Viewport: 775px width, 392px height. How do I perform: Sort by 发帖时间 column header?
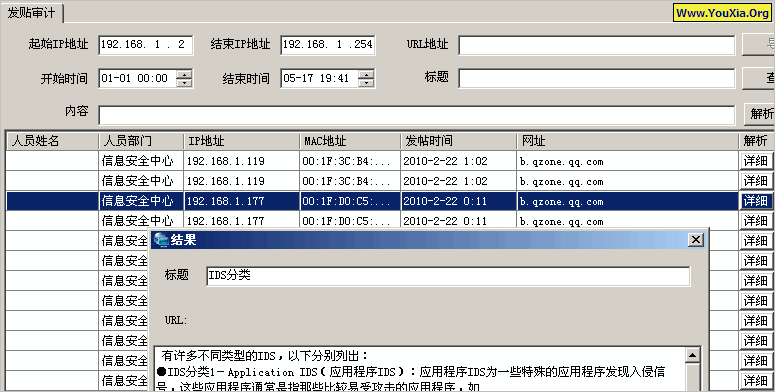459,141
